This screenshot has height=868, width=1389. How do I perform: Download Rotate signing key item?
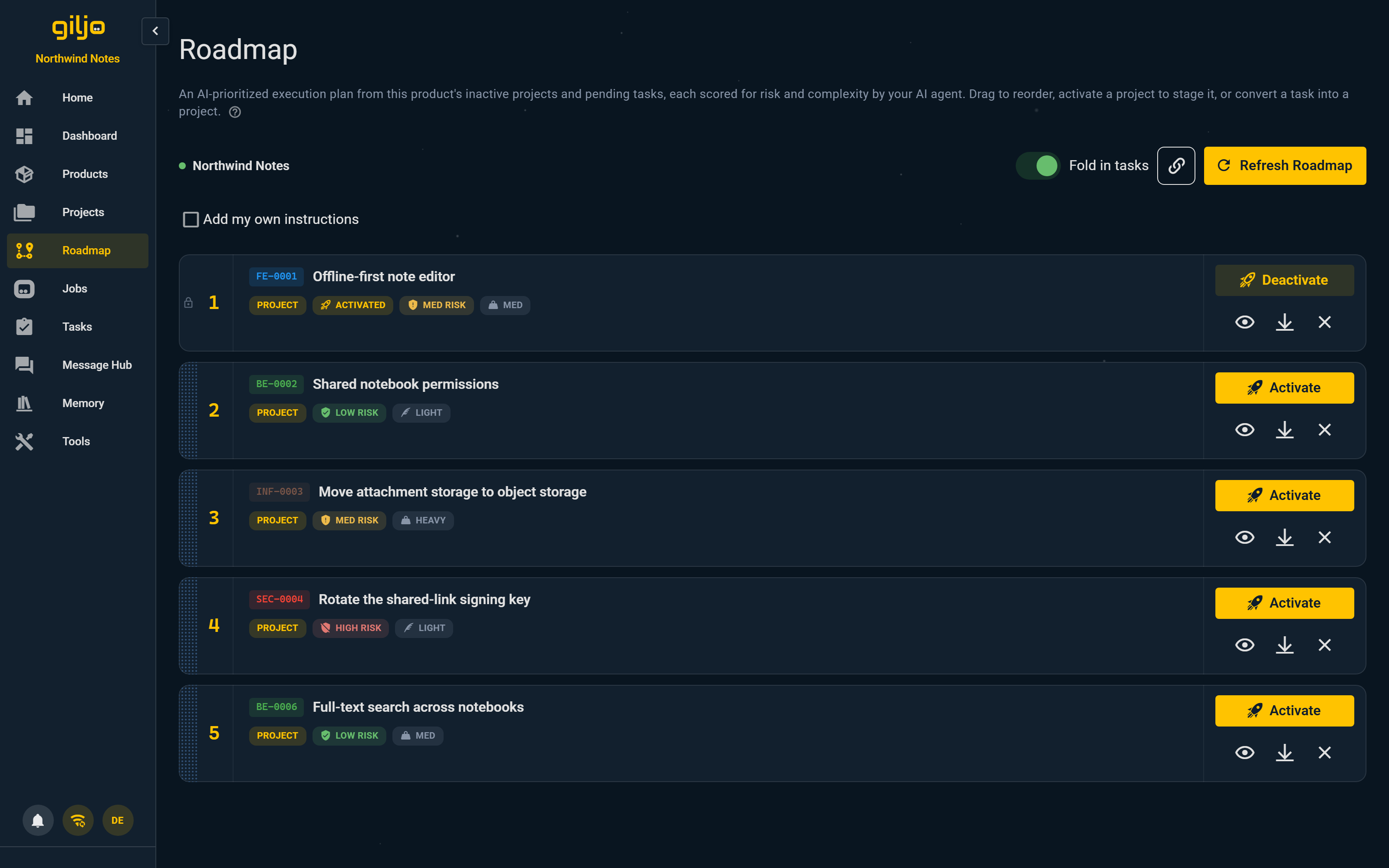click(1284, 645)
